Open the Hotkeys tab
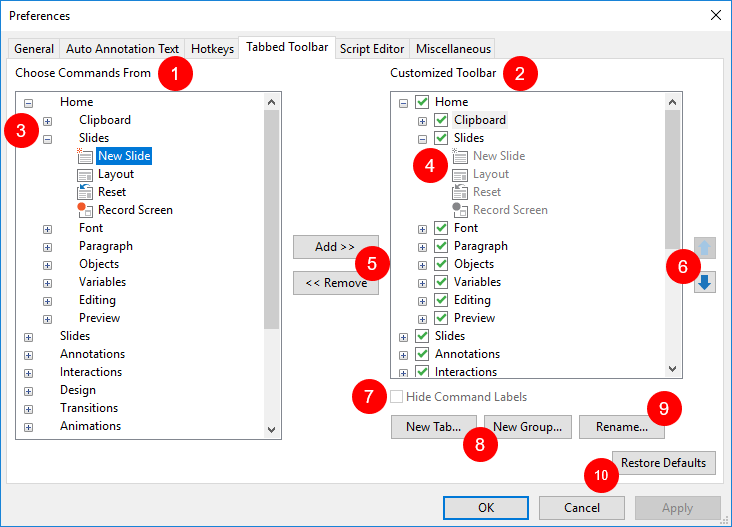The width and height of the screenshot is (732, 527). click(212, 49)
